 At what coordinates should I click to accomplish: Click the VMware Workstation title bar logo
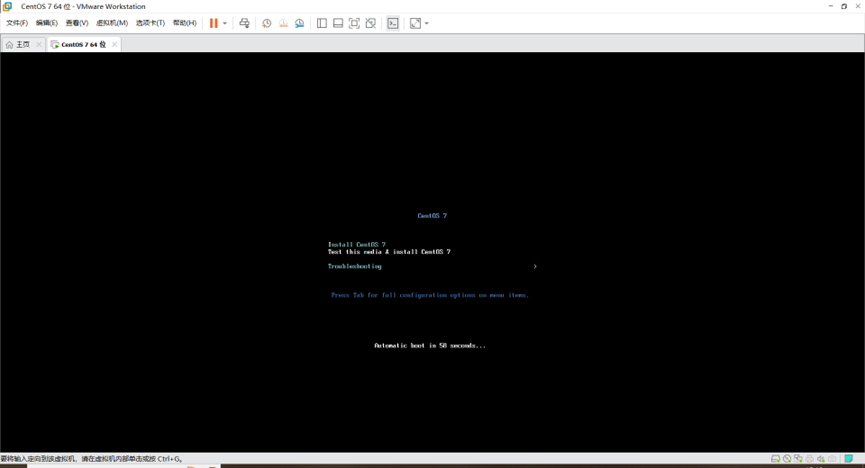tap(8, 7)
